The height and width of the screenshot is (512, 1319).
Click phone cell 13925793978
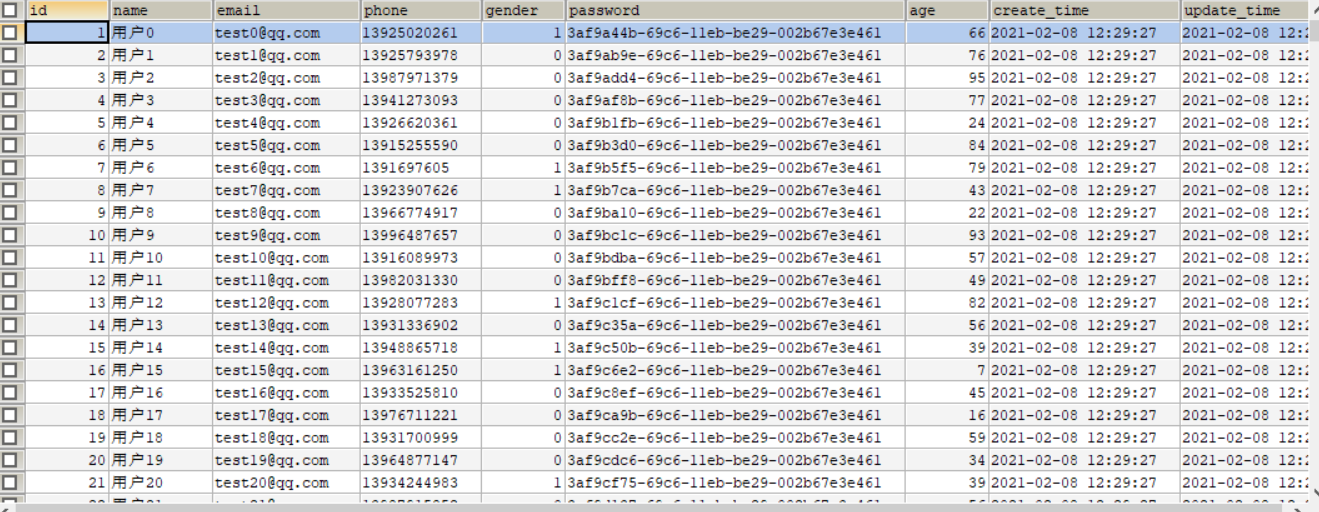[x=421, y=56]
